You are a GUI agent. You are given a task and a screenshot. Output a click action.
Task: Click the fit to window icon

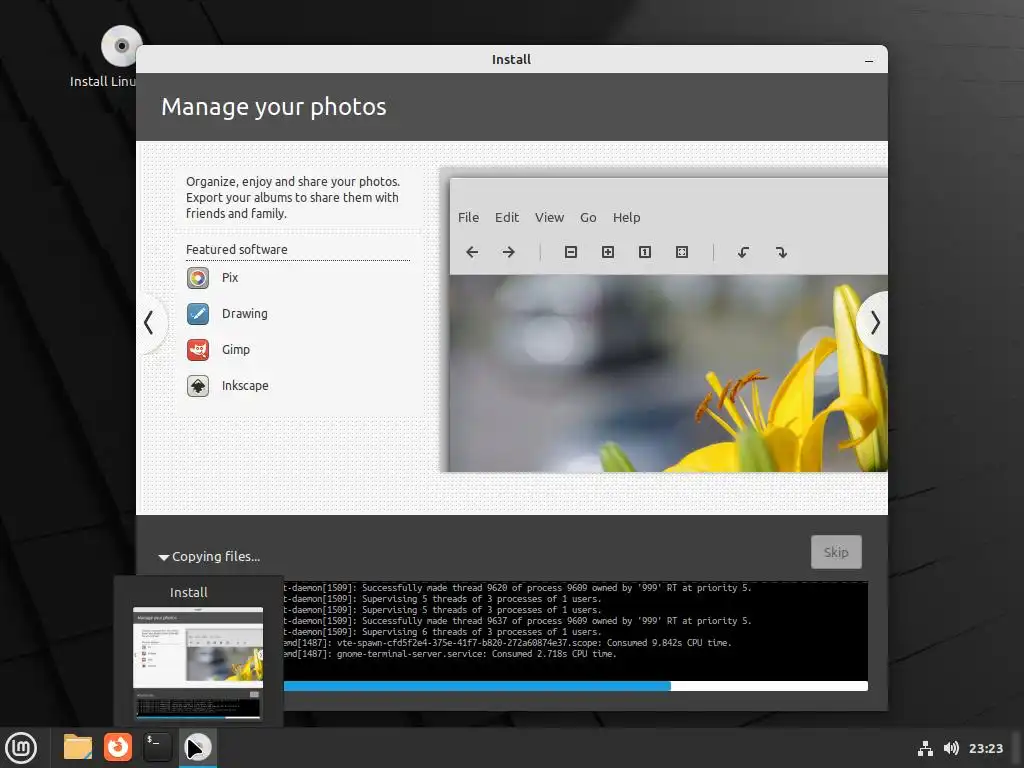coord(682,252)
